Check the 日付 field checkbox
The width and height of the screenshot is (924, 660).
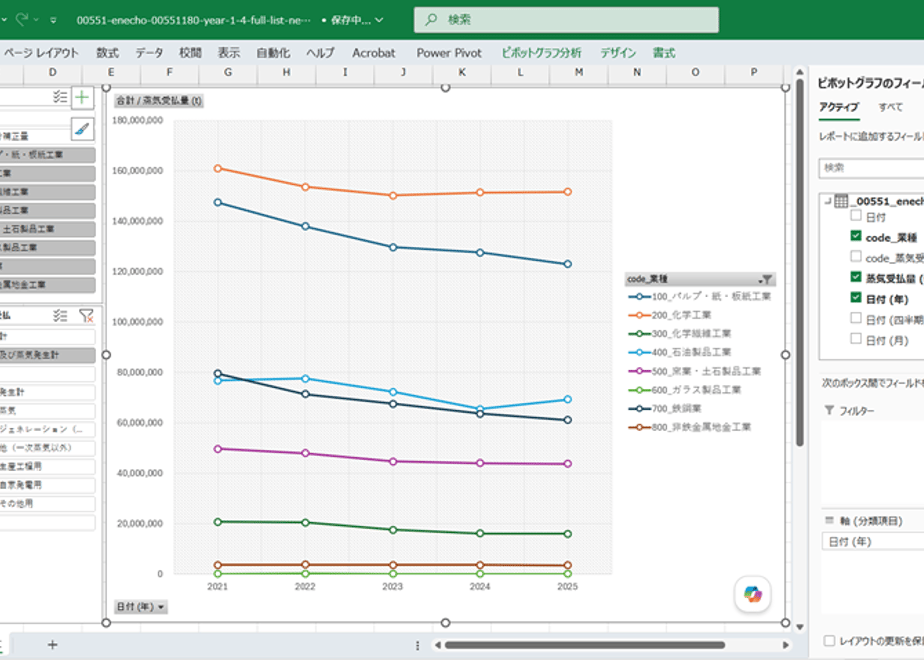click(x=856, y=216)
